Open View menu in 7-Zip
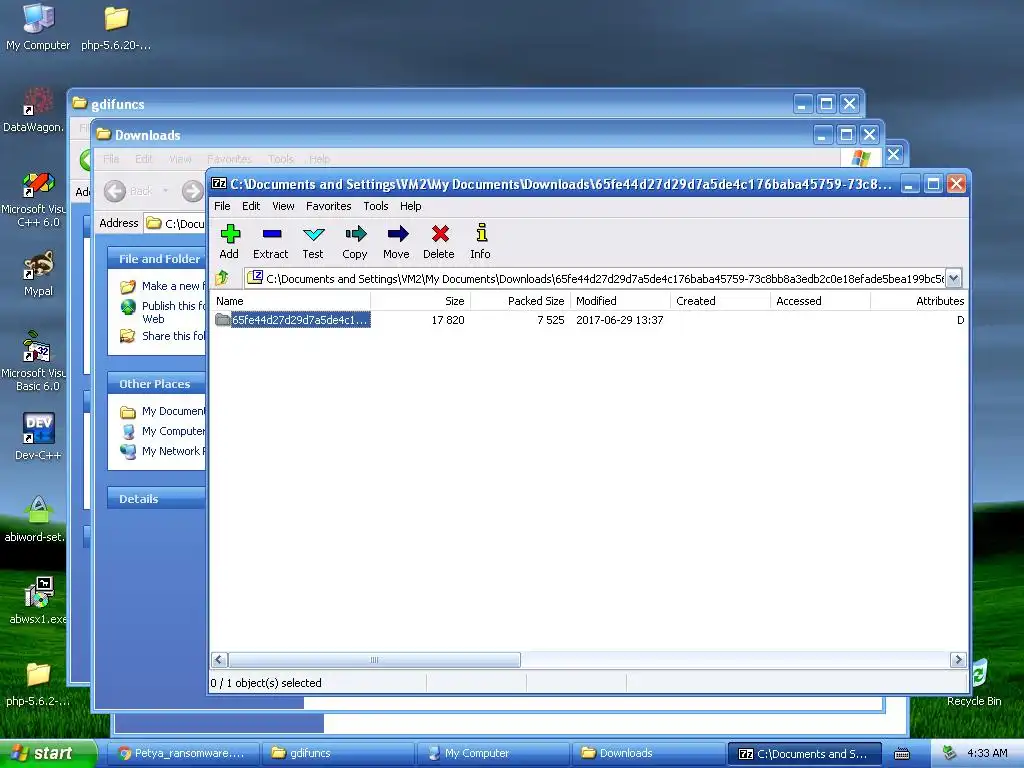Image resolution: width=1024 pixels, height=768 pixels. [x=283, y=206]
